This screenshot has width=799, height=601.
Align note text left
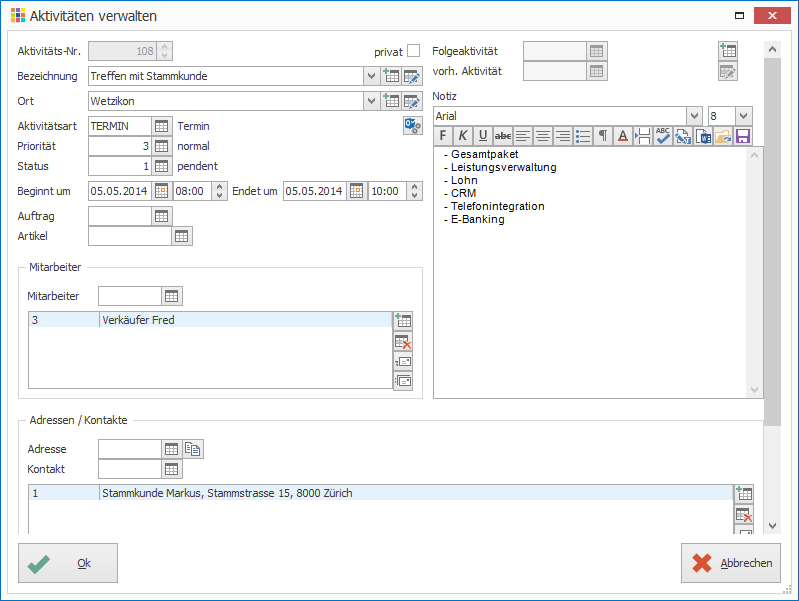(x=522, y=136)
